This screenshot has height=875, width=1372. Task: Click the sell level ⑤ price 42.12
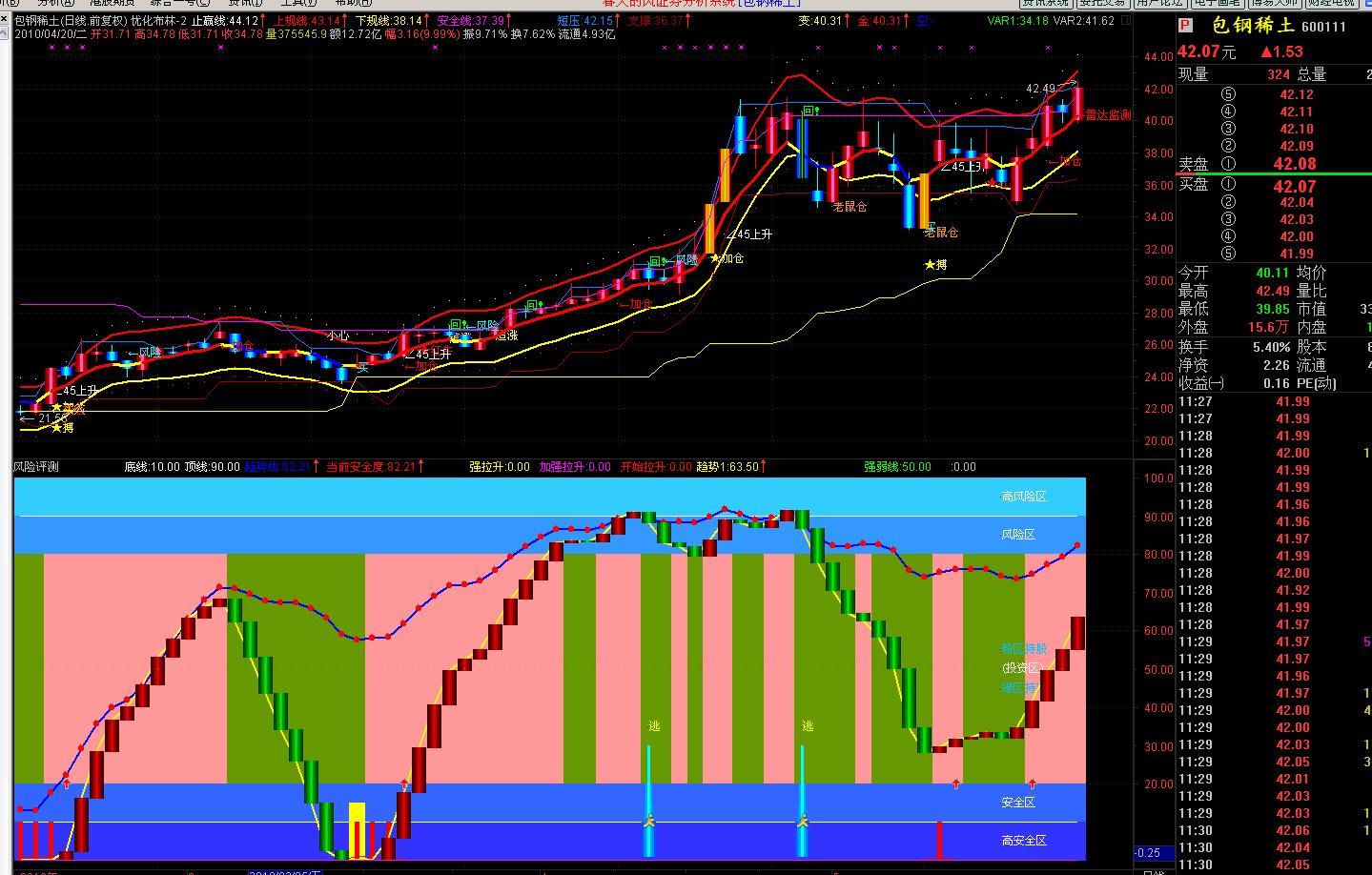[x=1297, y=94]
